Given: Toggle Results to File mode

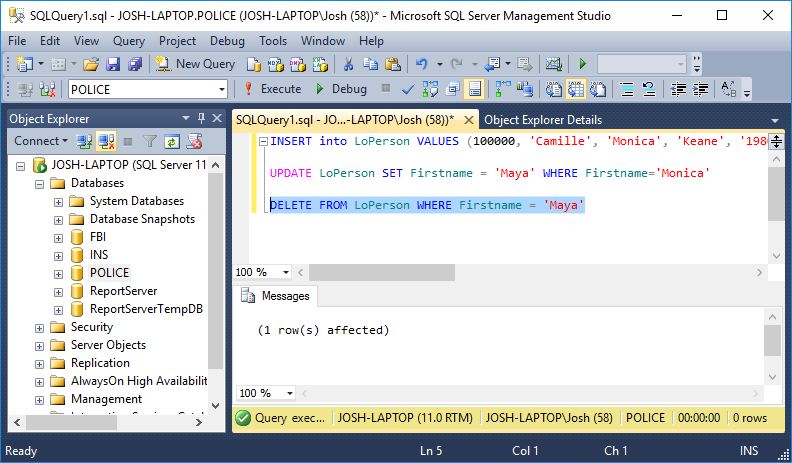Looking at the screenshot, I should 598,89.
